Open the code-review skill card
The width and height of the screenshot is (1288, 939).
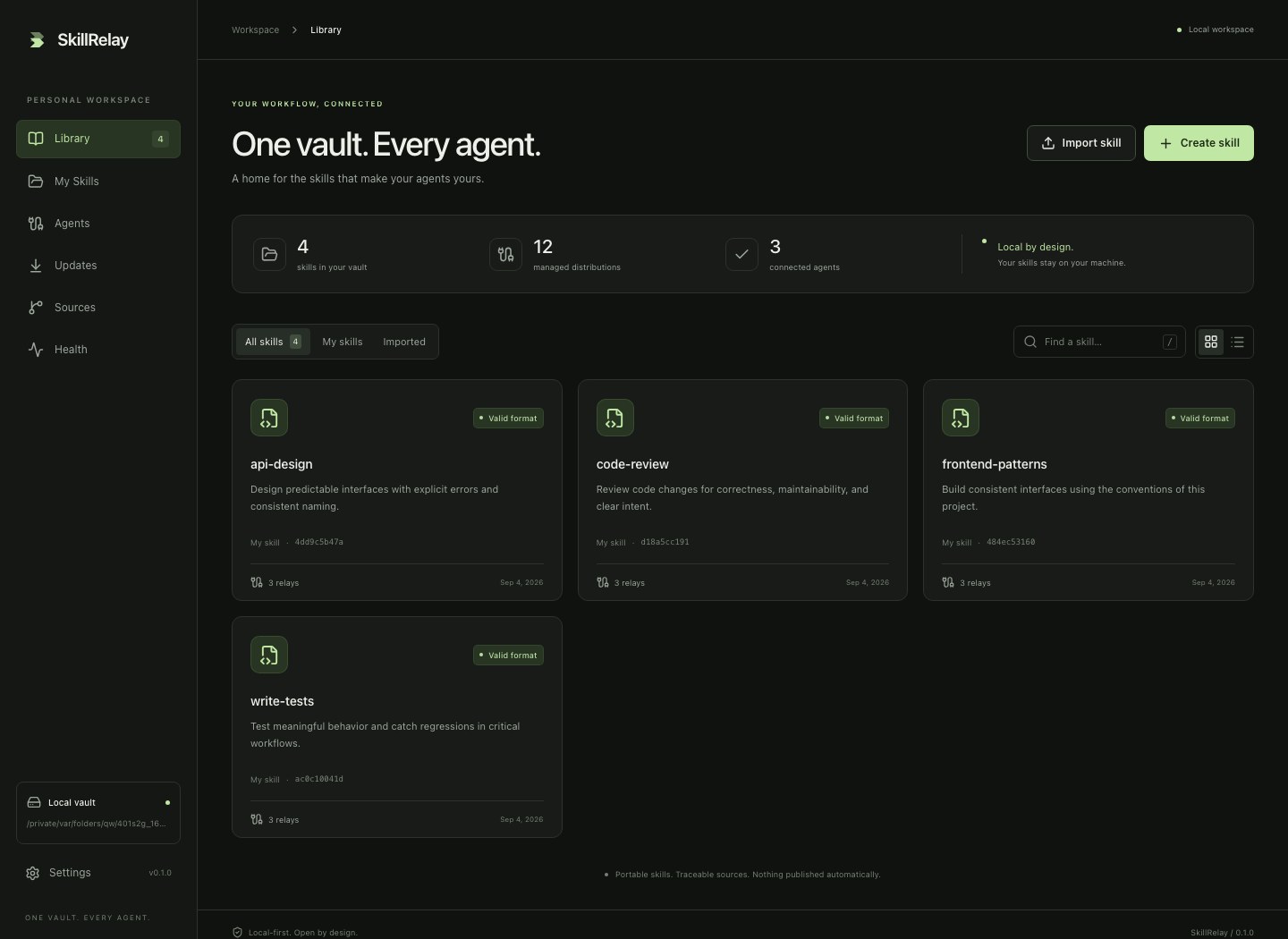coord(742,490)
